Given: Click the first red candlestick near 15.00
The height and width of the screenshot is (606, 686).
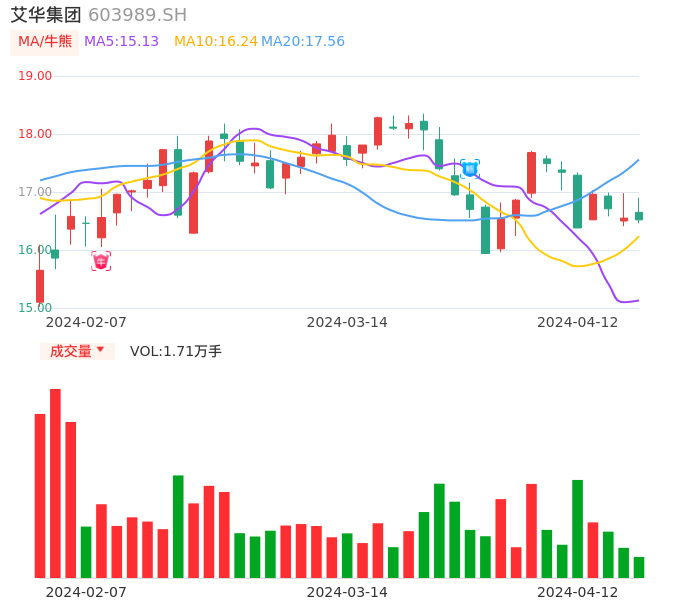Looking at the screenshot, I should tap(40, 286).
